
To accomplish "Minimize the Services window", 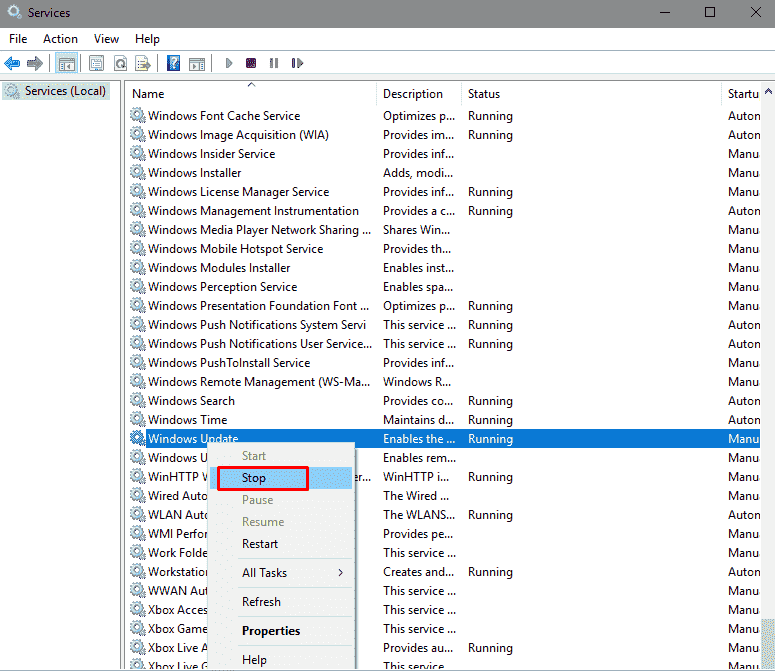I will coord(665,12).
